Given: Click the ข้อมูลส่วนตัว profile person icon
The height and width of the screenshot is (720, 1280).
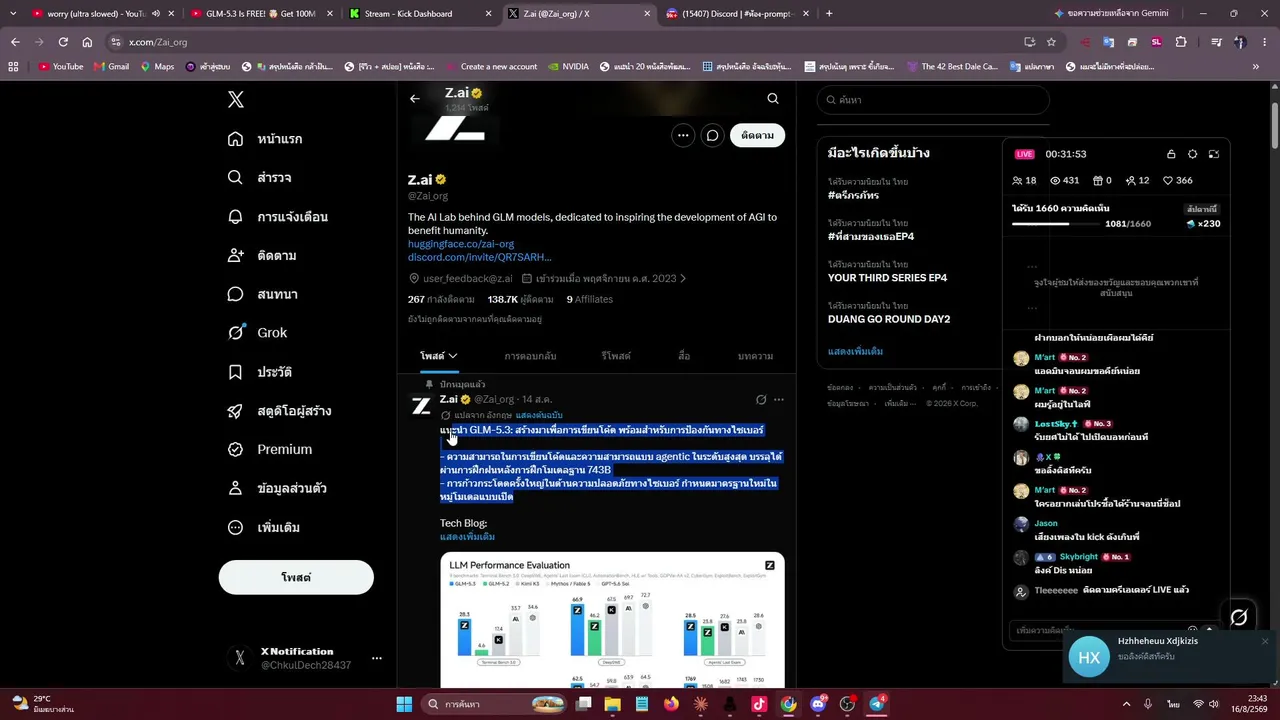Looking at the screenshot, I should click(235, 488).
